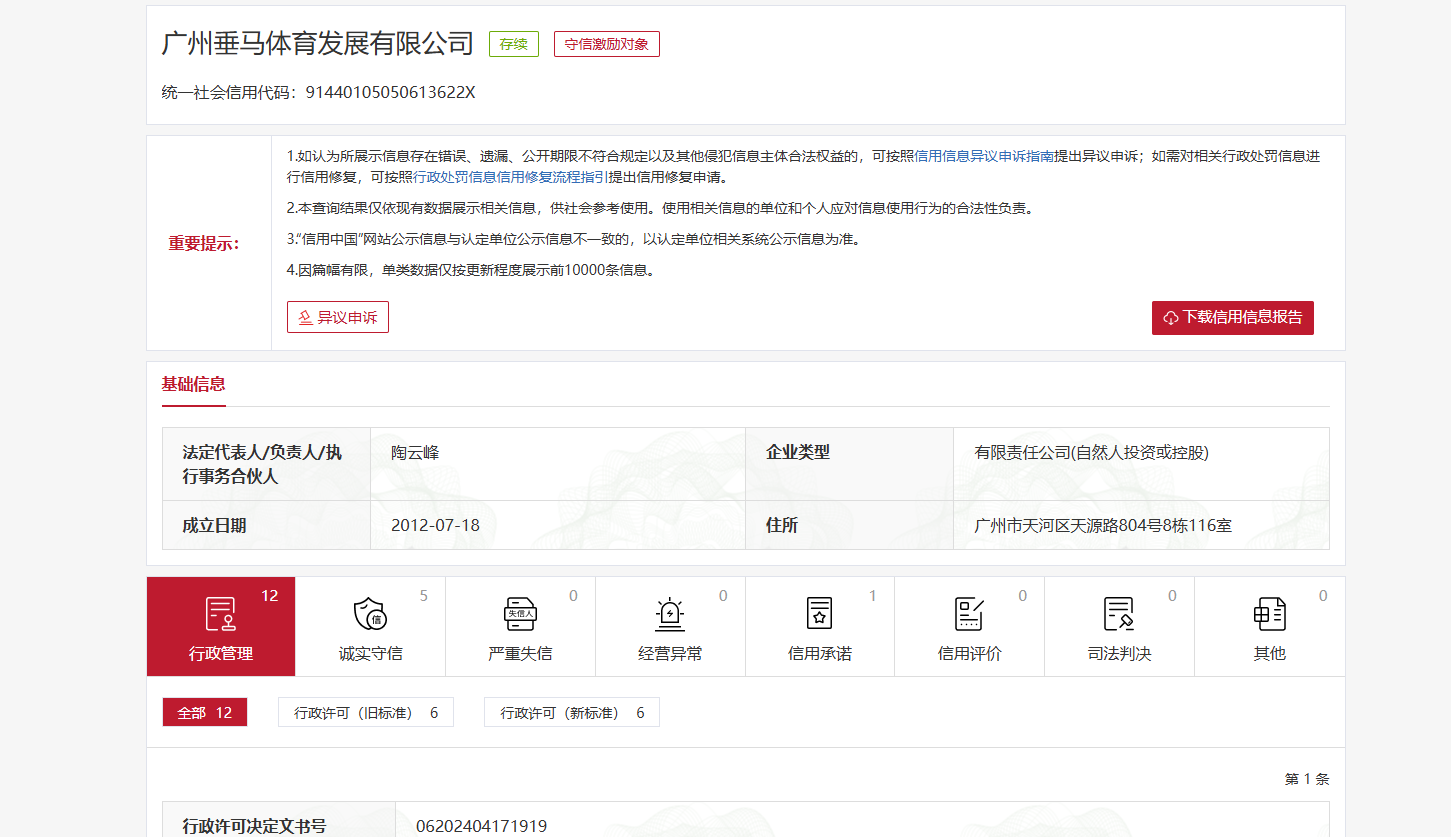Open the 基础信息 section tab
The height and width of the screenshot is (837, 1451).
194,385
